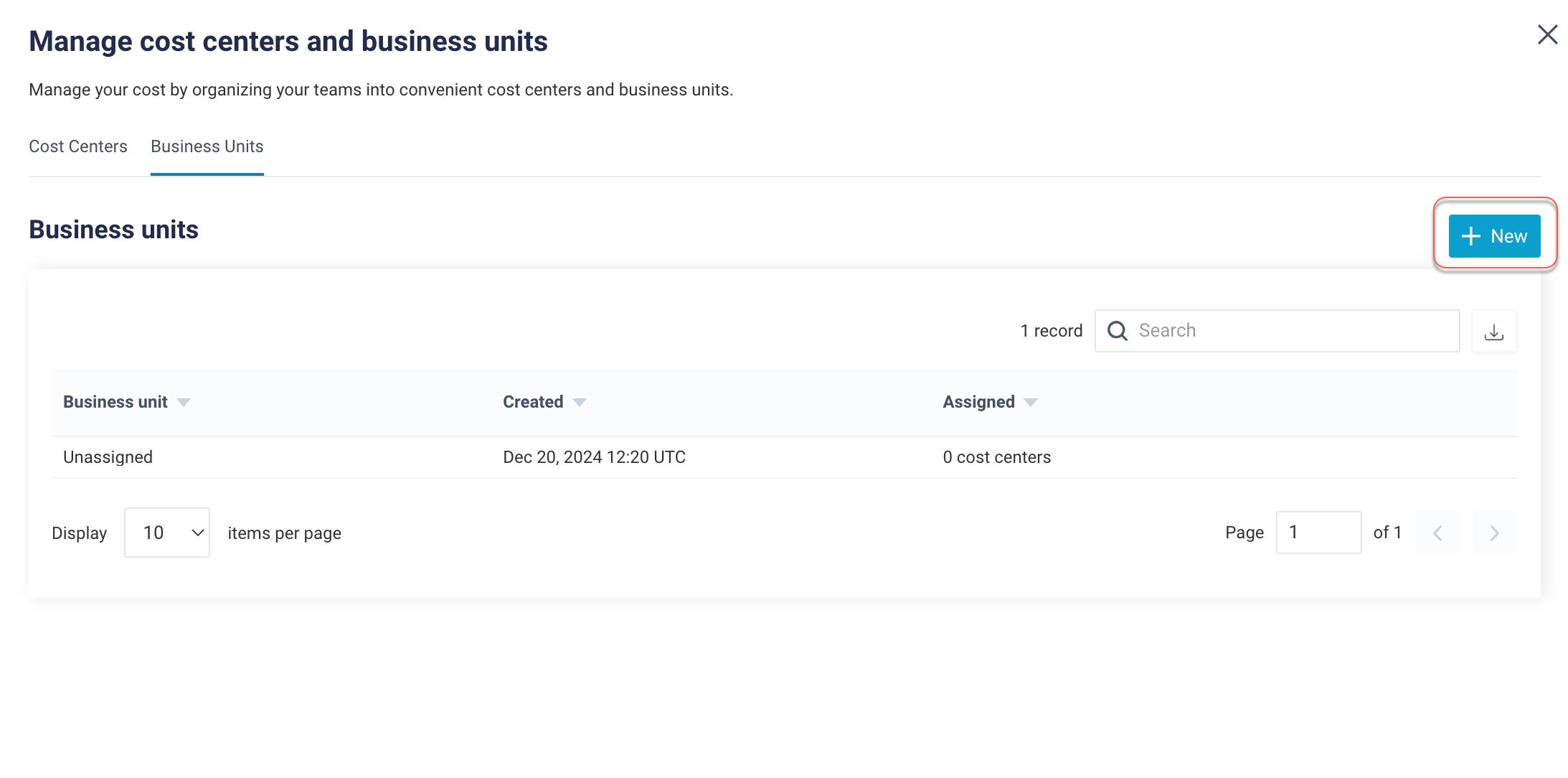Switch to Cost Centers tab

[78, 146]
